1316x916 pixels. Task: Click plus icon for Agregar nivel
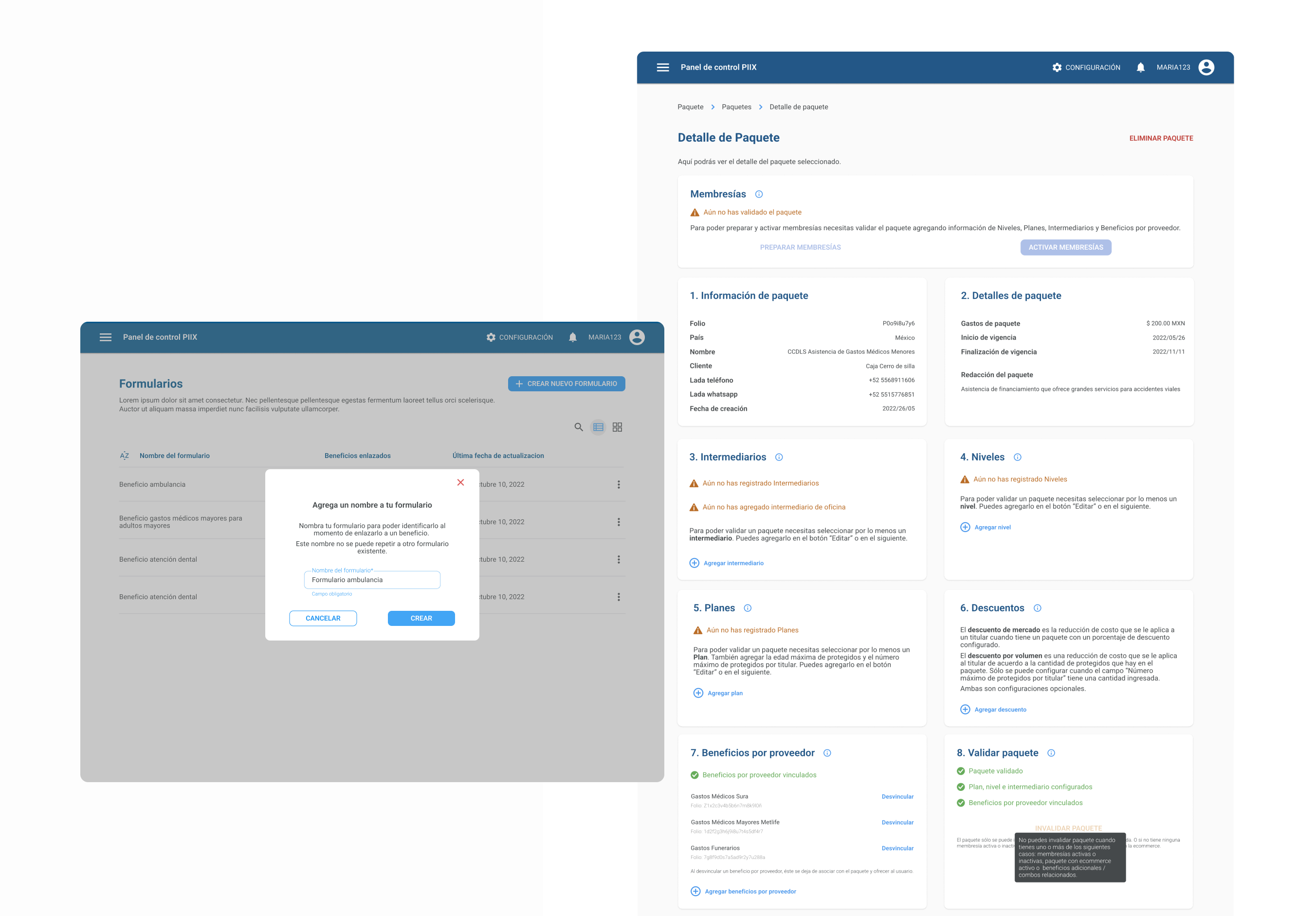pos(965,528)
